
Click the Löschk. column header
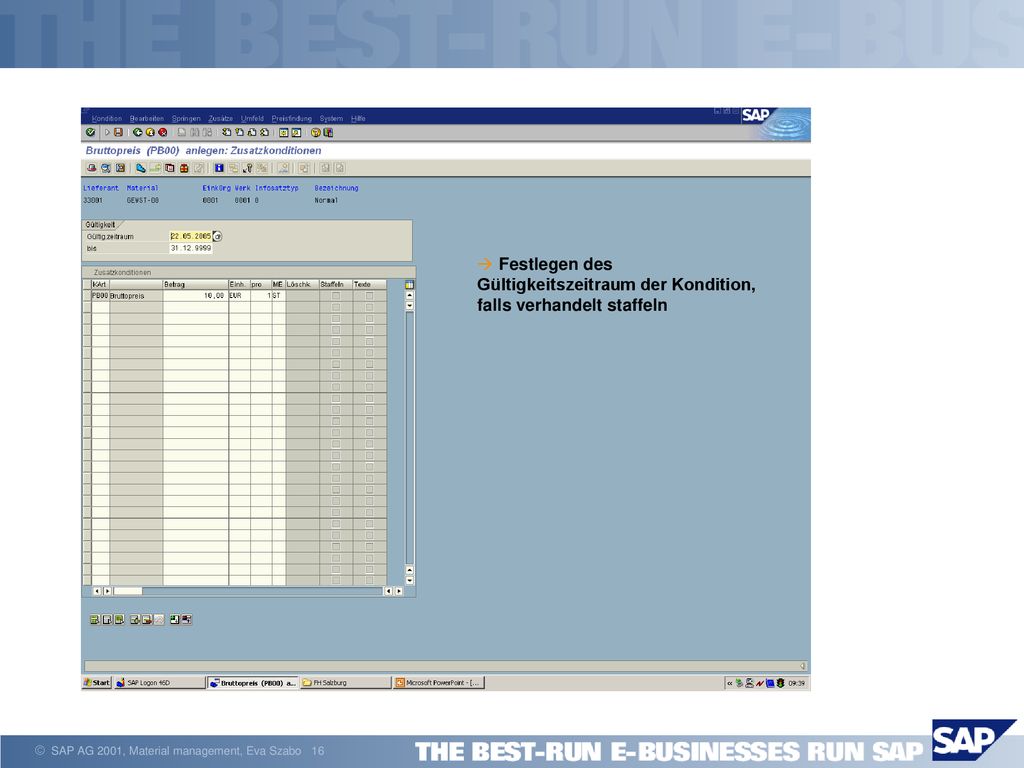[302, 285]
